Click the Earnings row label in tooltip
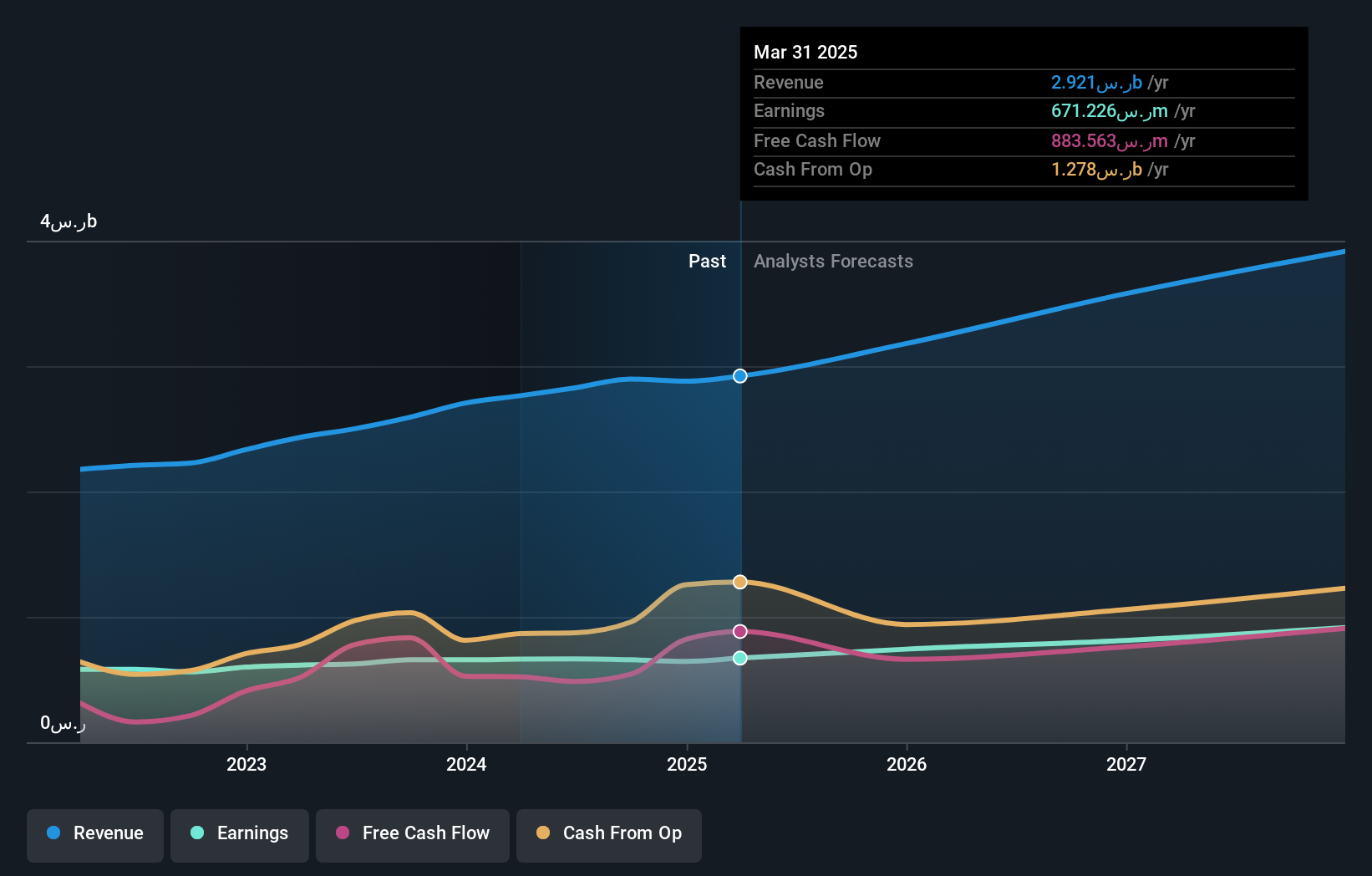The width and height of the screenshot is (1372, 876). (x=789, y=111)
